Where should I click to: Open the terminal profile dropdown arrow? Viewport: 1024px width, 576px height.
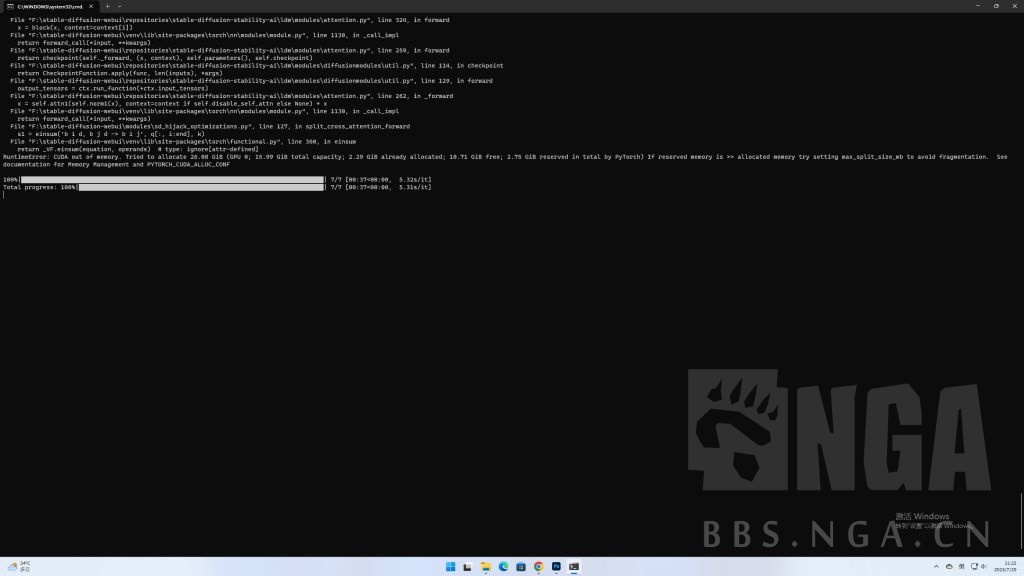tap(118, 6)
